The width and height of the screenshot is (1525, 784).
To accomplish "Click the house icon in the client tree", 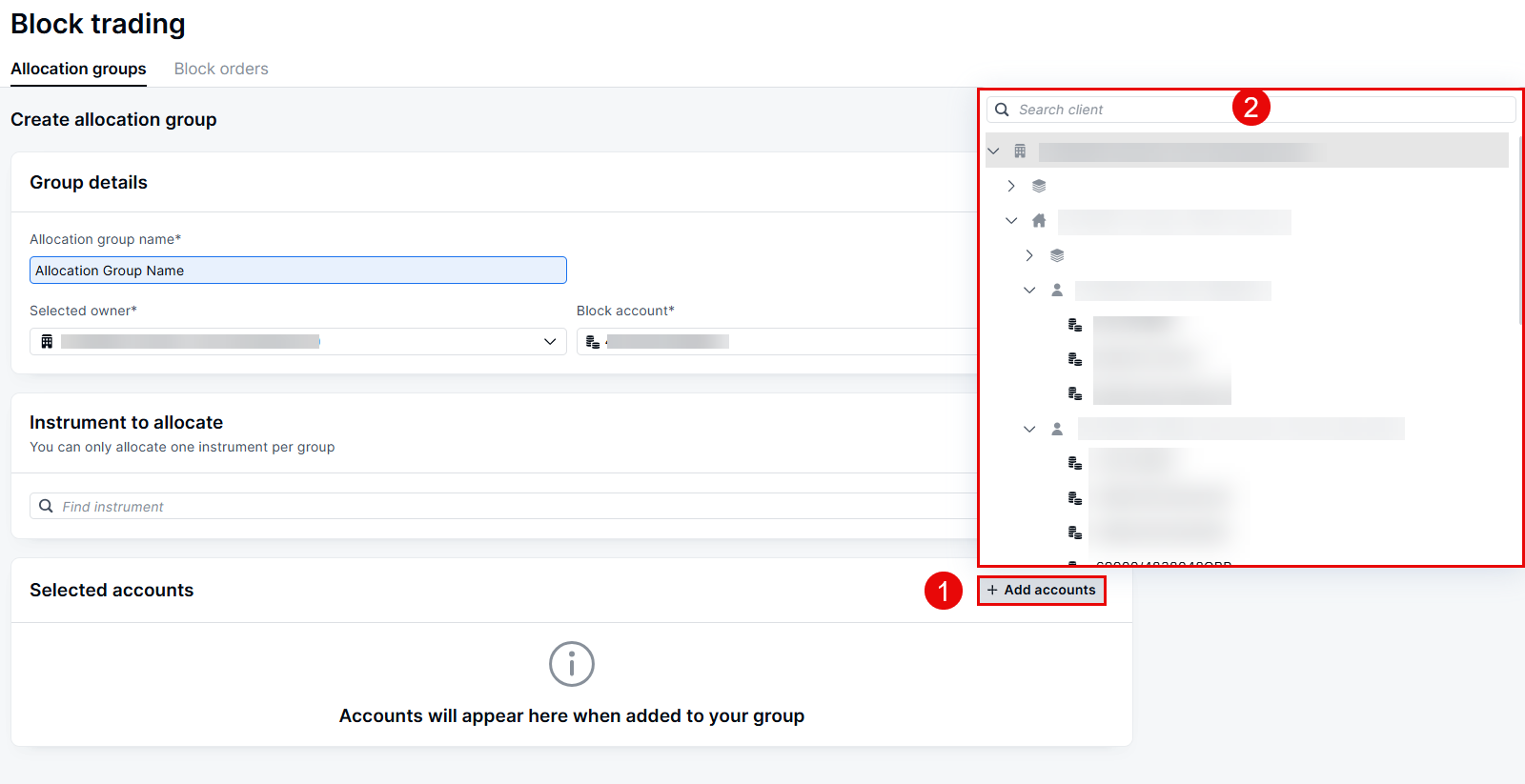I will pyautogui.click(x=1039, y=221).
